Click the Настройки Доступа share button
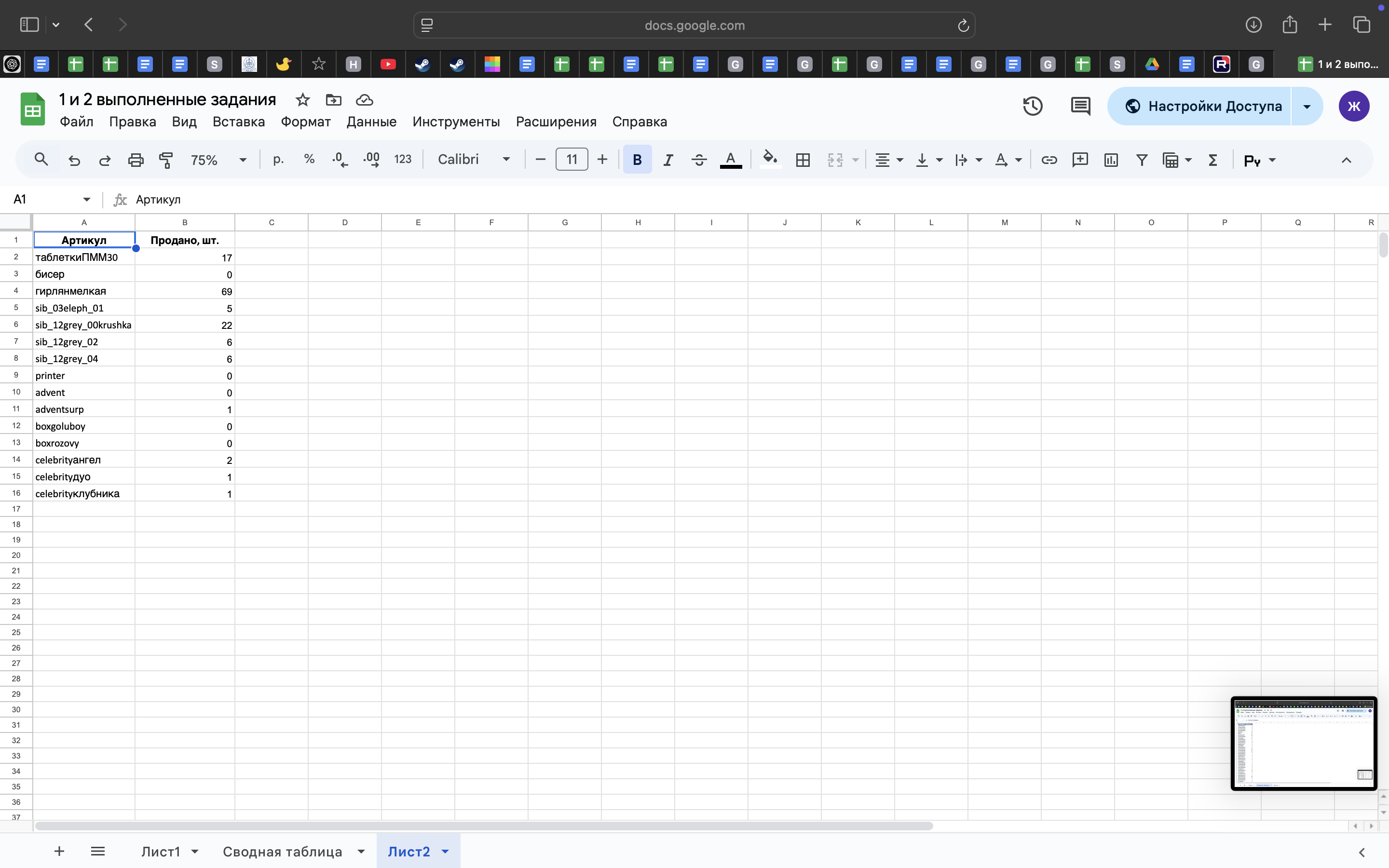Screen dimensions: 1389x868 coord(1199,106)
